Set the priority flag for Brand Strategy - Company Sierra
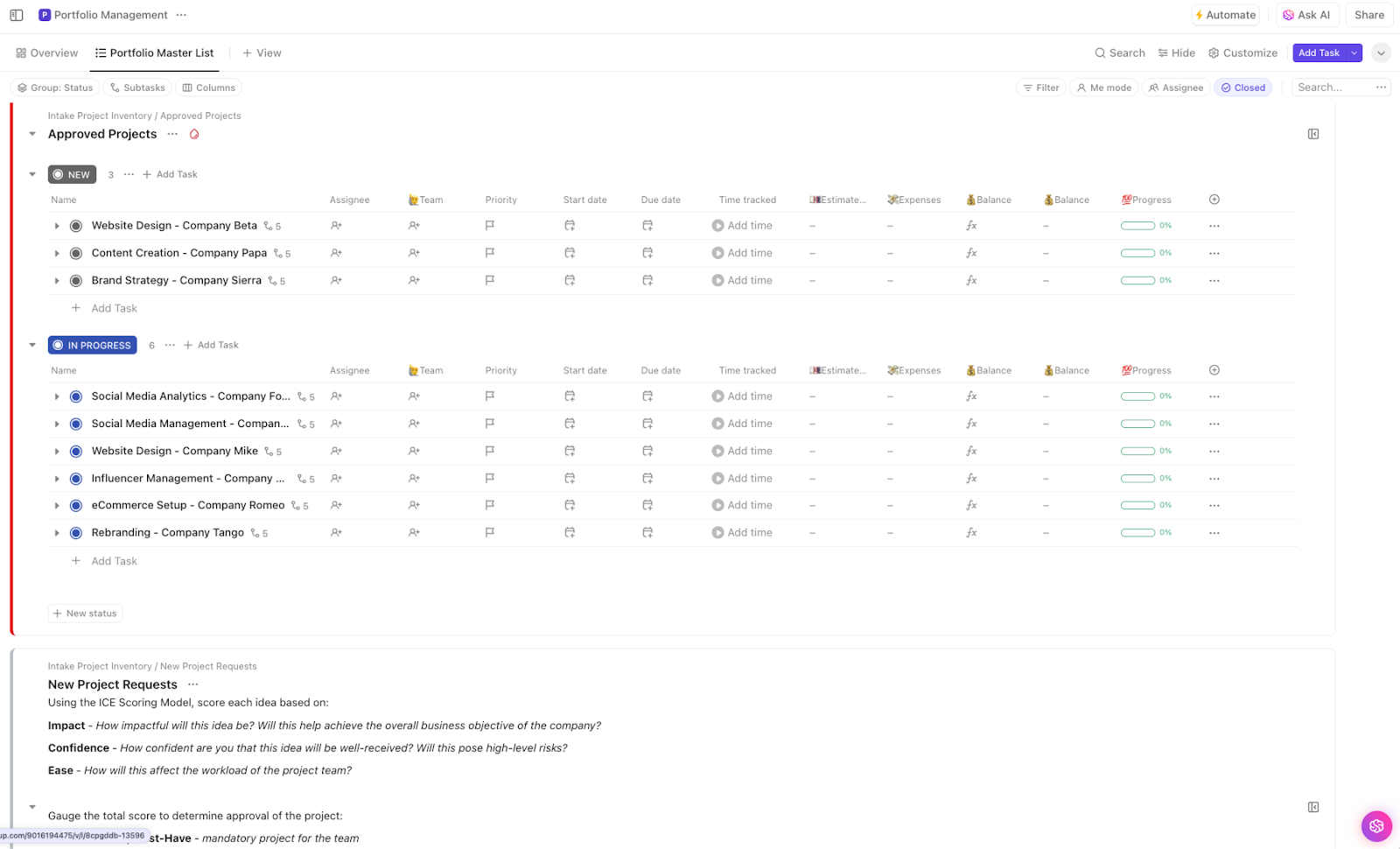Image resolution: width=1400 pixels, height=849 pixels. click(490, 280)
